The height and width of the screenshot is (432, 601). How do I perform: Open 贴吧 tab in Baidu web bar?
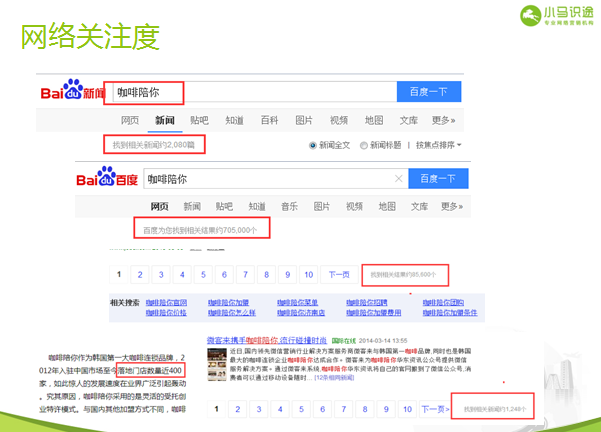[224, 207]
